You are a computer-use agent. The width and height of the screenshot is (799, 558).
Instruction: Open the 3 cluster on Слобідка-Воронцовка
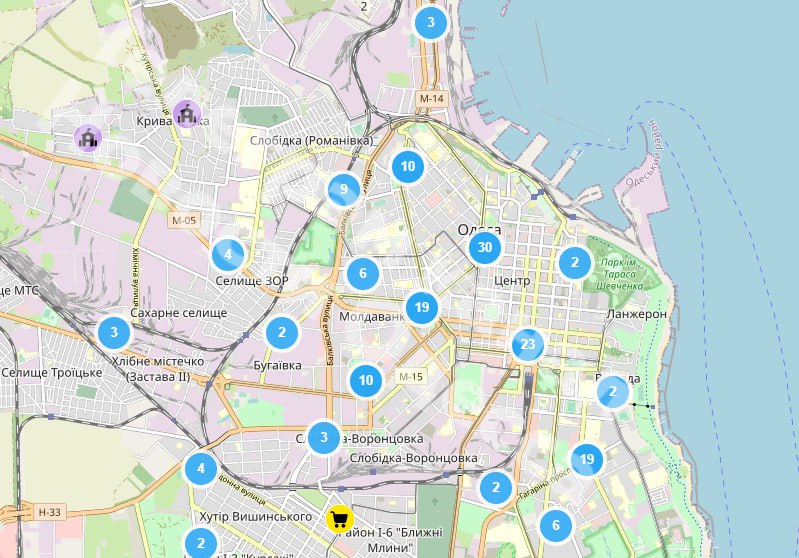(x=324, y=437)
